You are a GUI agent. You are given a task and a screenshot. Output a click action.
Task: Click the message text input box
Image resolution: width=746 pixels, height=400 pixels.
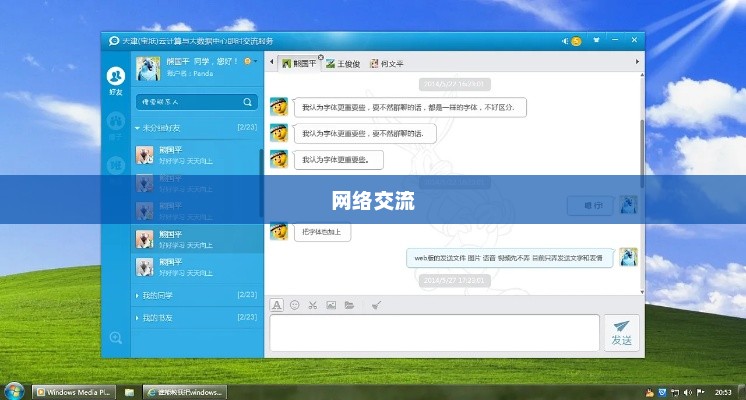pyautogui.click(x=434, y=332)
